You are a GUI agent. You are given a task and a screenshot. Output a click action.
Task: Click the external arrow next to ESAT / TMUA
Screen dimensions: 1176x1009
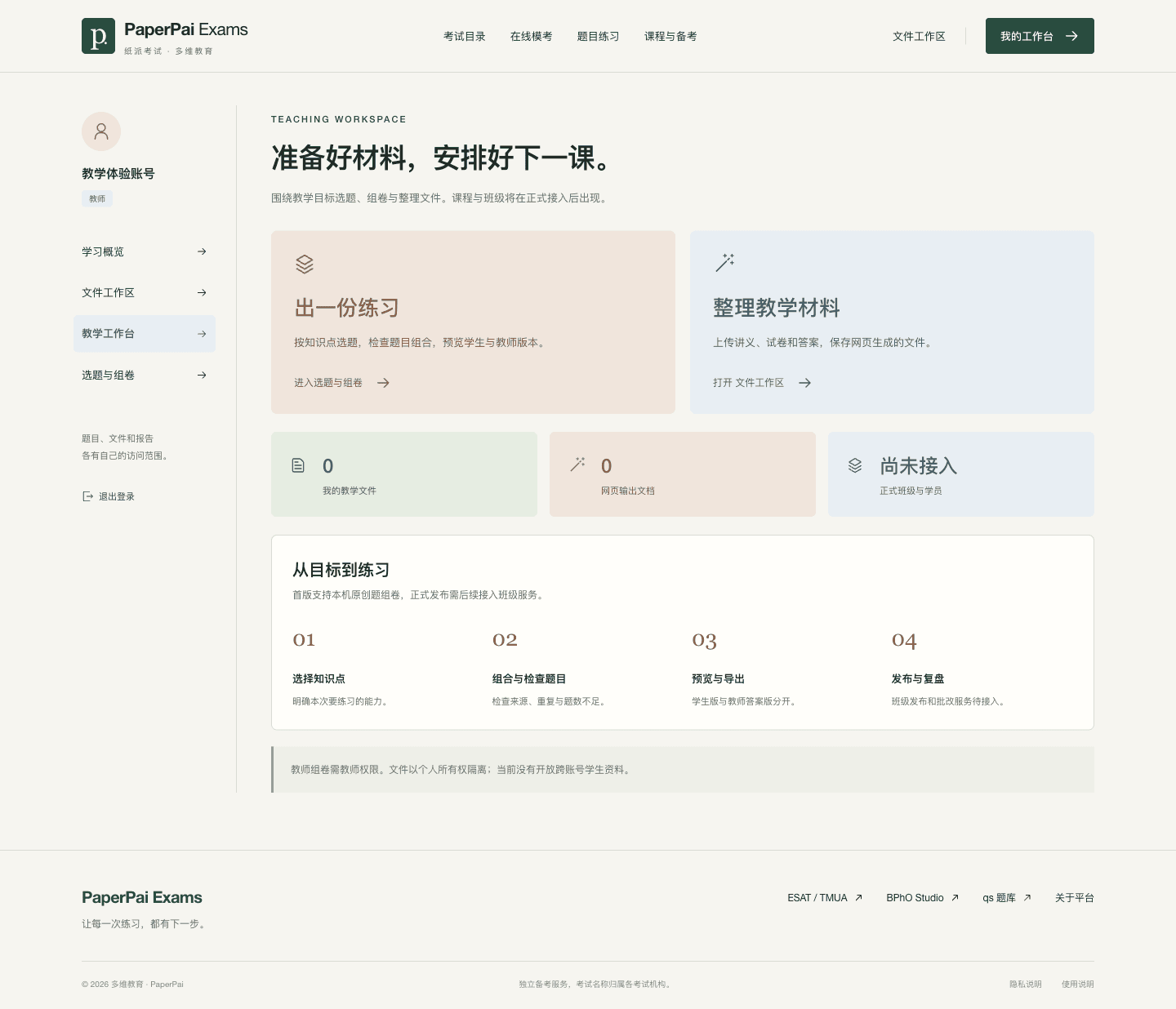coord(858,898)
